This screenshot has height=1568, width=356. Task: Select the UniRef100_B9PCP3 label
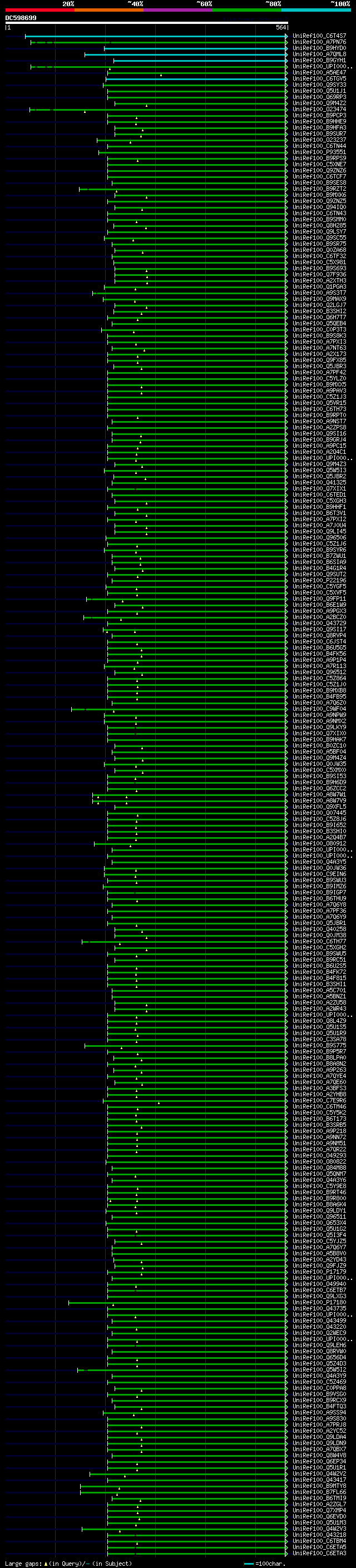319,115
